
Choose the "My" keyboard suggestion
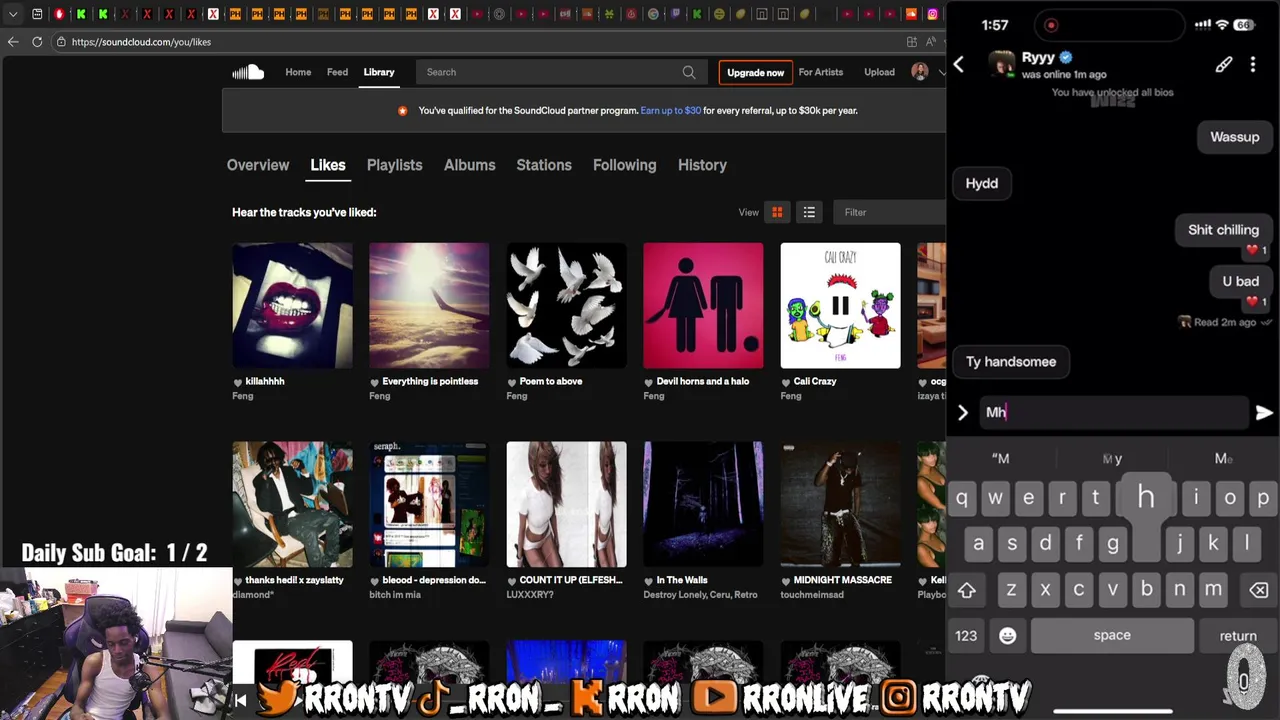coord(1112,459)
